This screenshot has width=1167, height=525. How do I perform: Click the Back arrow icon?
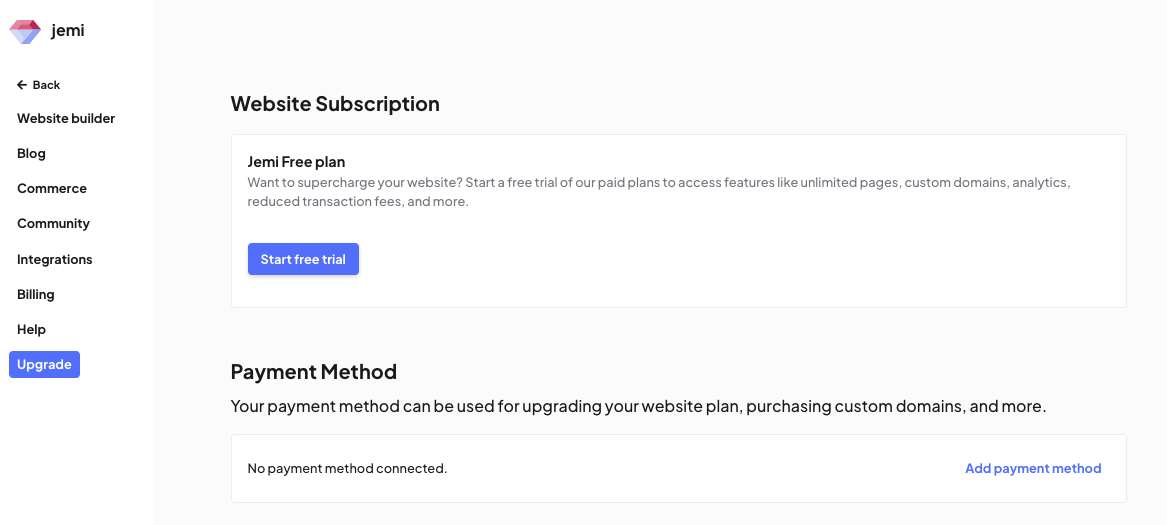click(22, 85)
